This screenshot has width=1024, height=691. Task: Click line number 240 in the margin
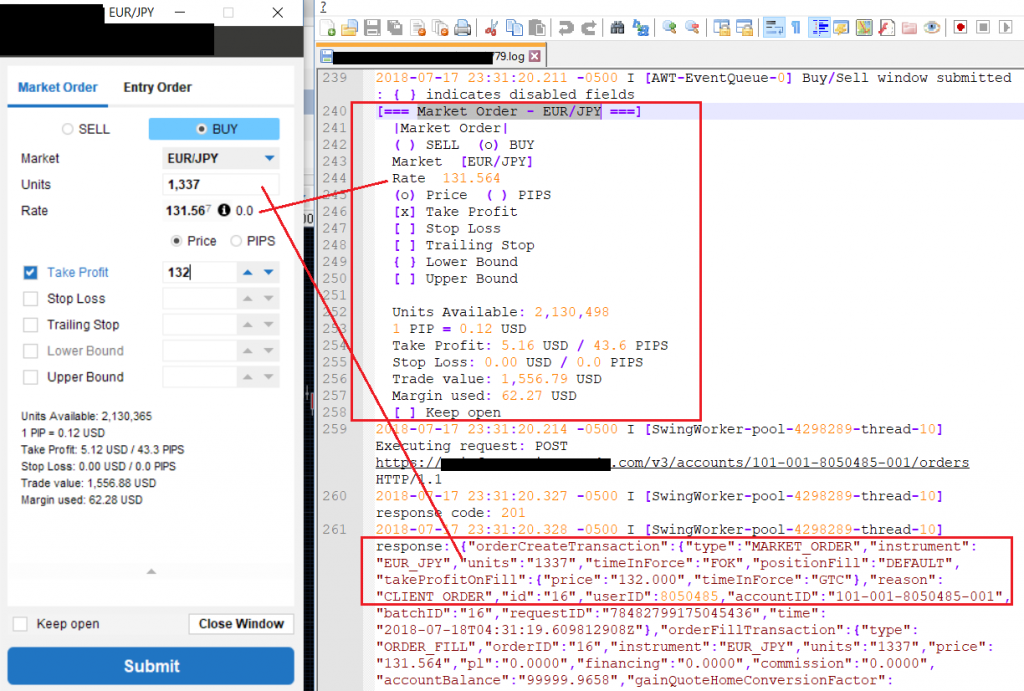point(334,111)
